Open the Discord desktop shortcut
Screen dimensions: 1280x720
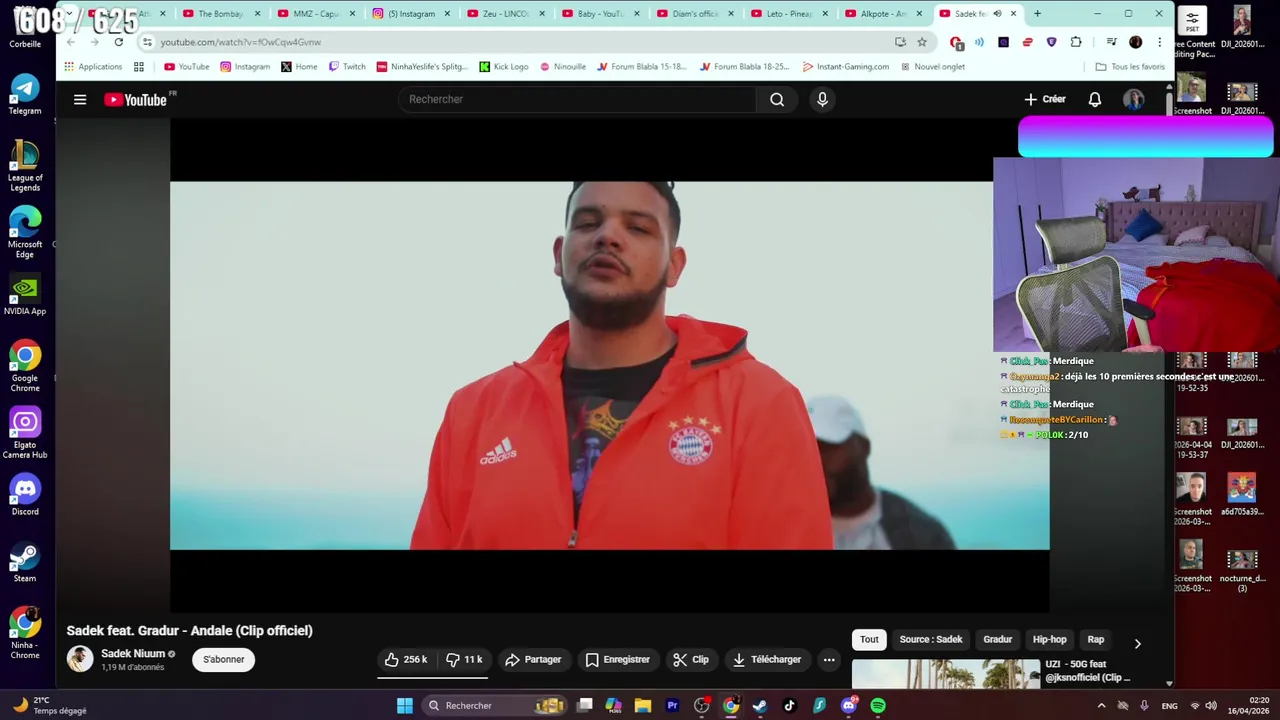tap(25, 496)
